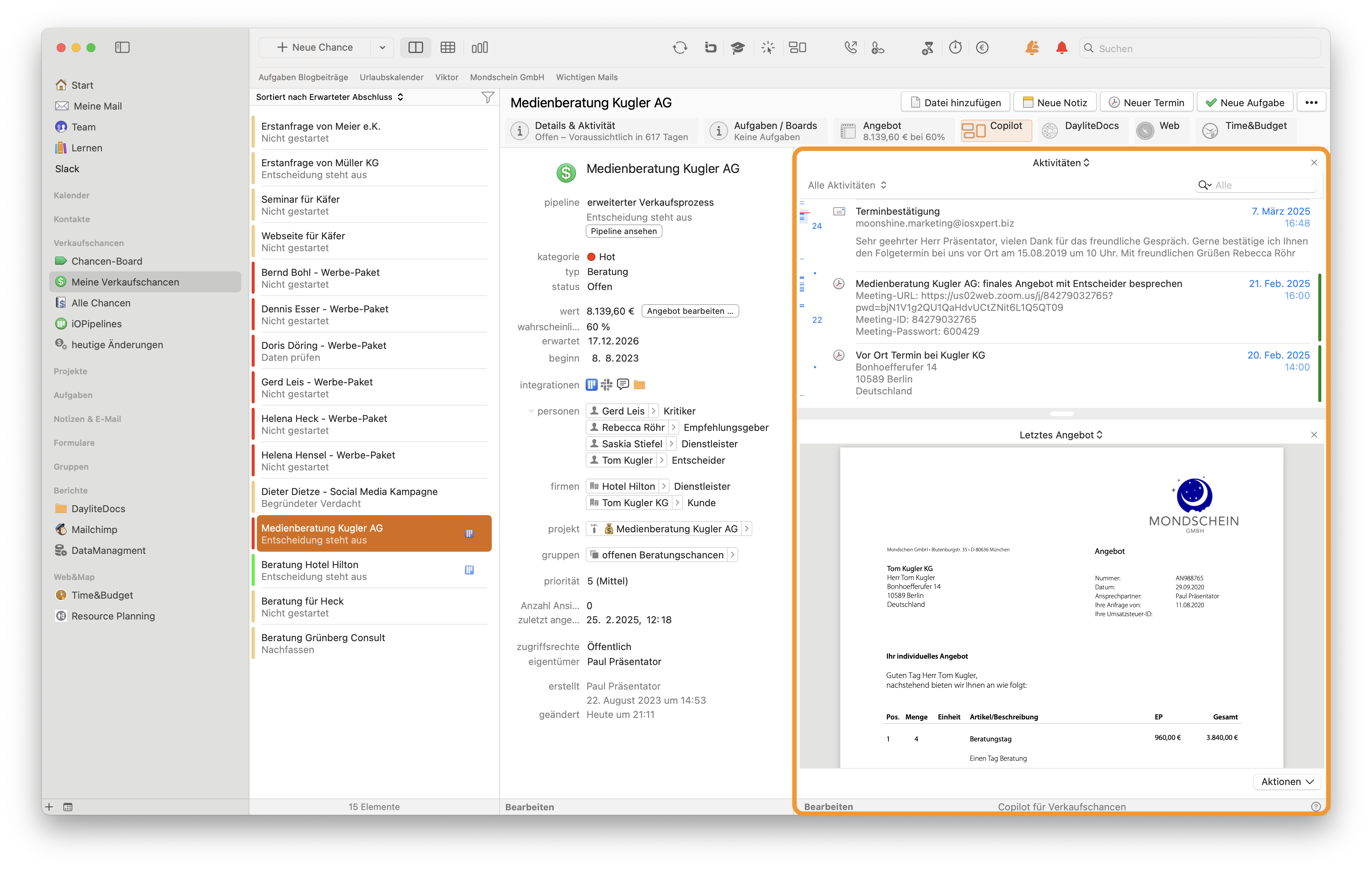Open the Neue Chance dropdown arrow
The width and height of the screenshot is (1372, 870).
point(382,48)
